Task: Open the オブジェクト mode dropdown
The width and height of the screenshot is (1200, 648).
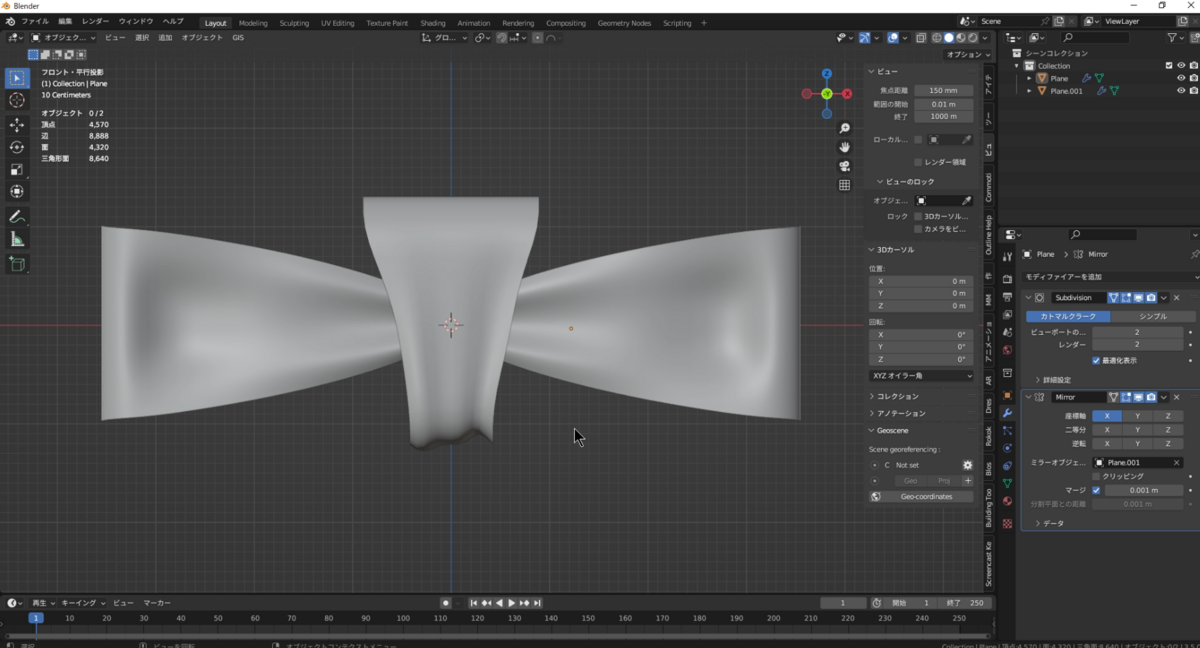Action: pos(65,38)
